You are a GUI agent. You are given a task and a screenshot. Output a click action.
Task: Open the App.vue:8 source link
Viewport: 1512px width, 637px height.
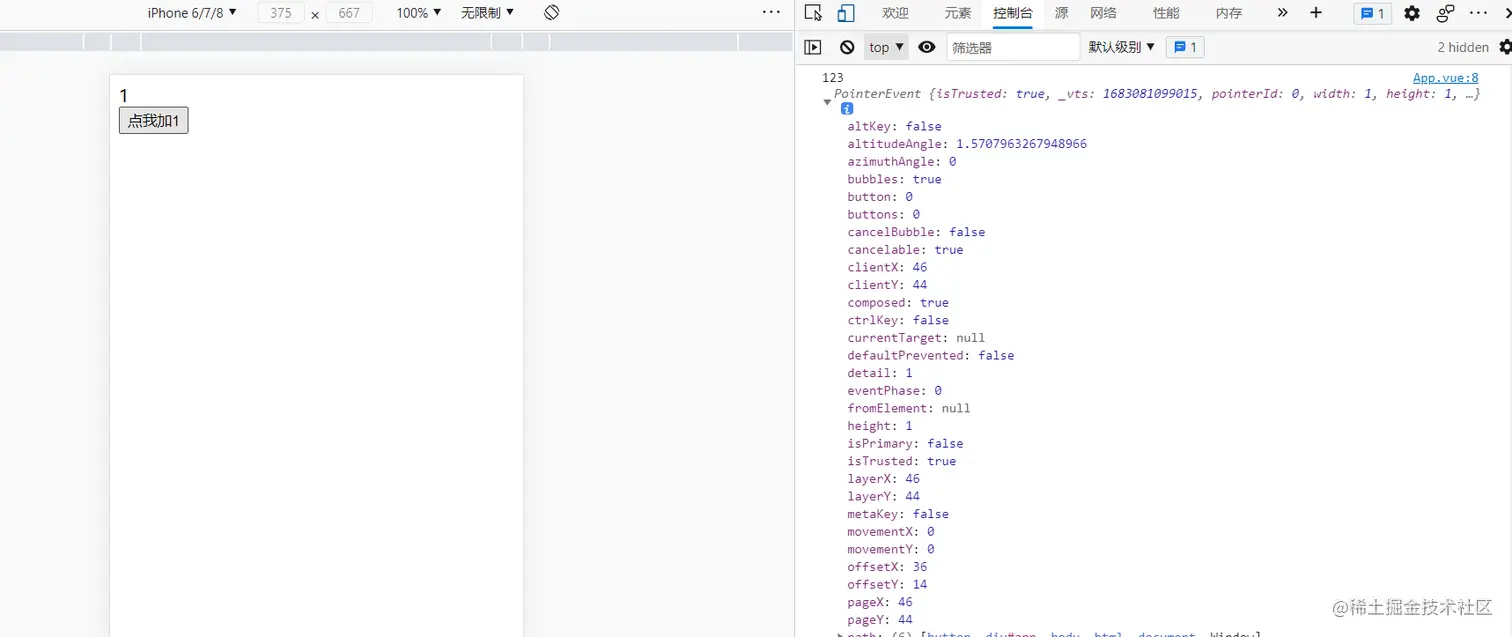coord(1445,78)
